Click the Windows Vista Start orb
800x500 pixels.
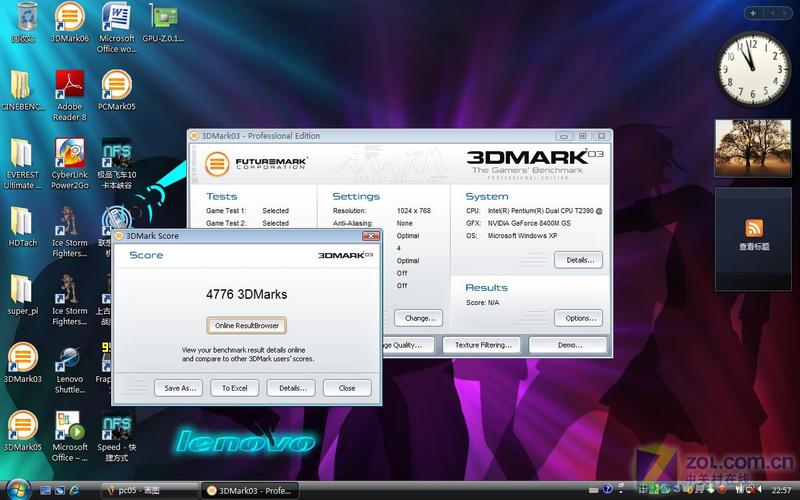point(19,489)
